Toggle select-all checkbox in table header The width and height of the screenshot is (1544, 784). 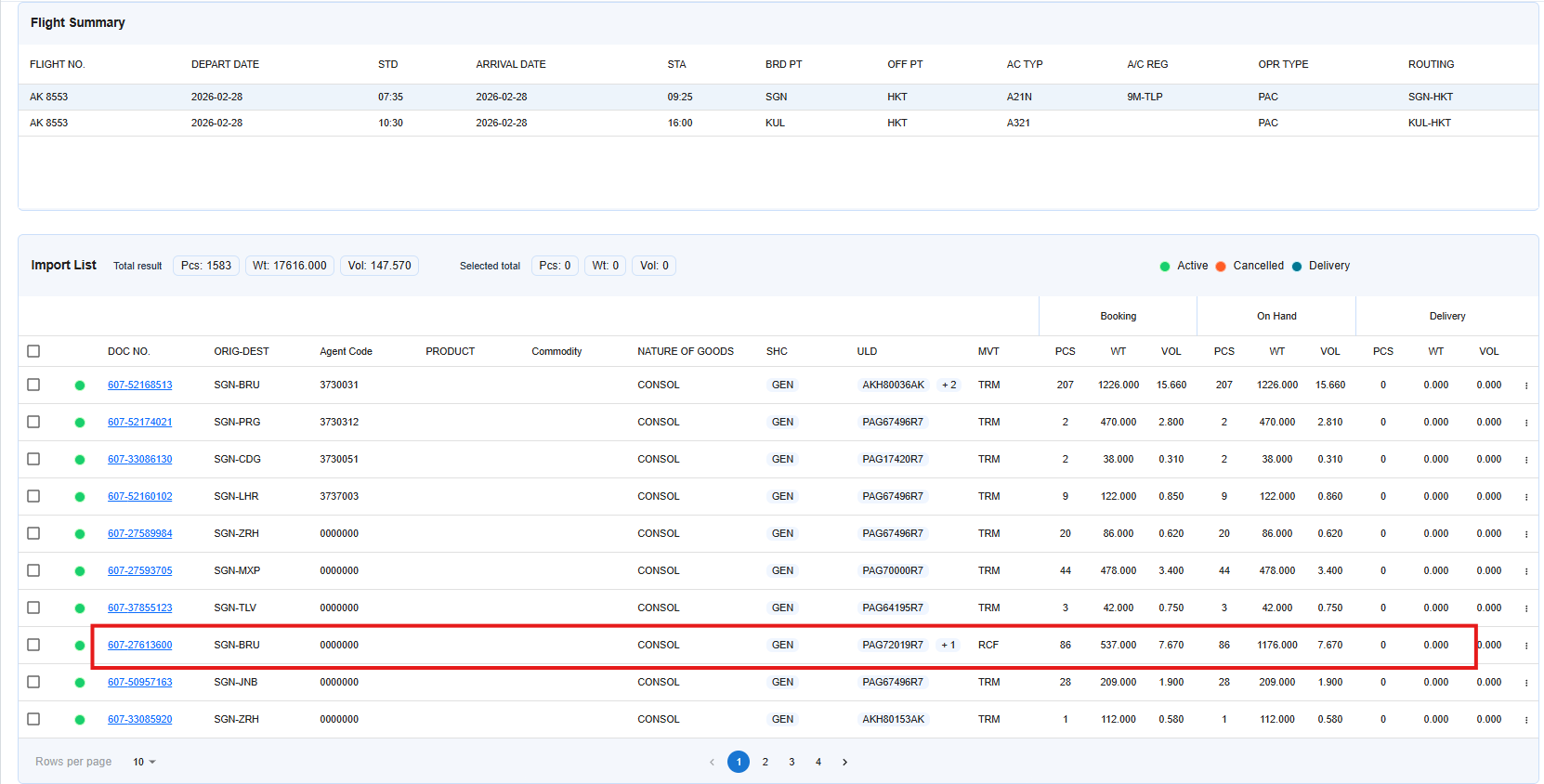pos(33,351)
